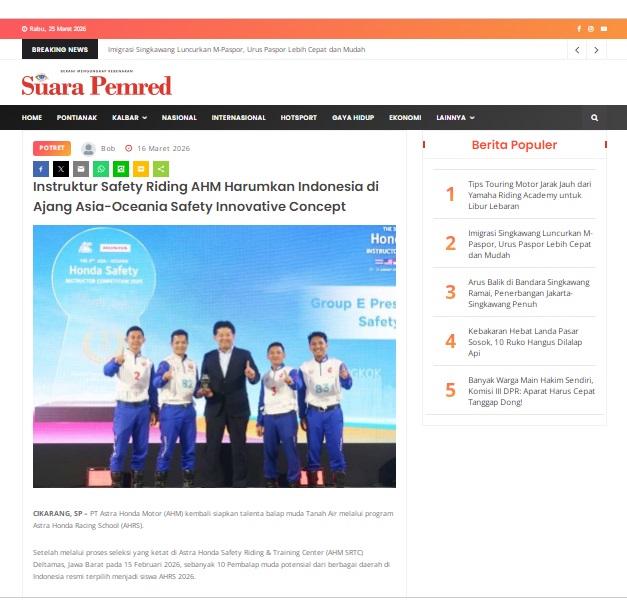
Task: Open Instagram page from top bar
Action: click(x=591, y=28)
